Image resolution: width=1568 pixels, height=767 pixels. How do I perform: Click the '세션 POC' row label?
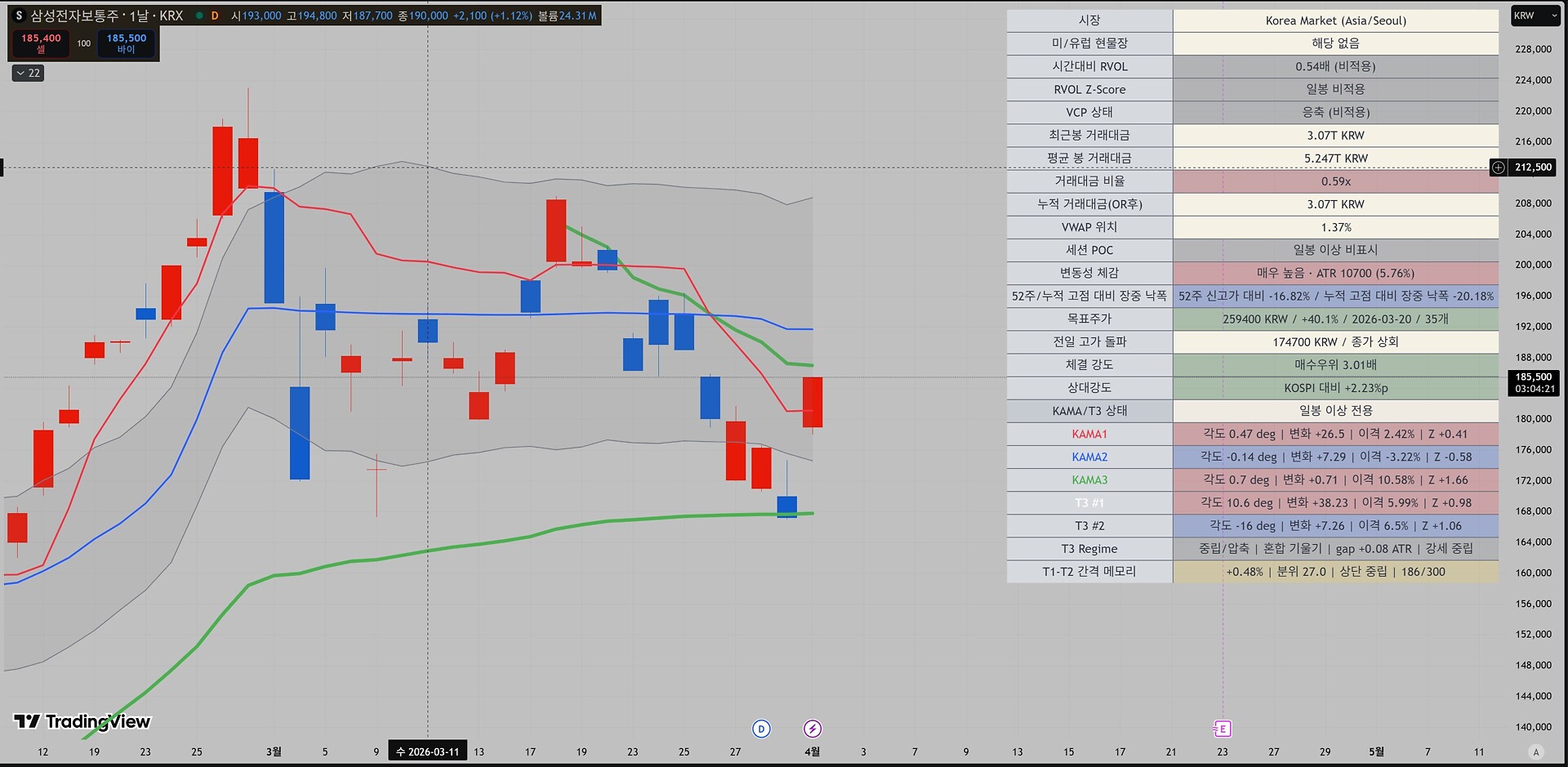(1089, 250)
